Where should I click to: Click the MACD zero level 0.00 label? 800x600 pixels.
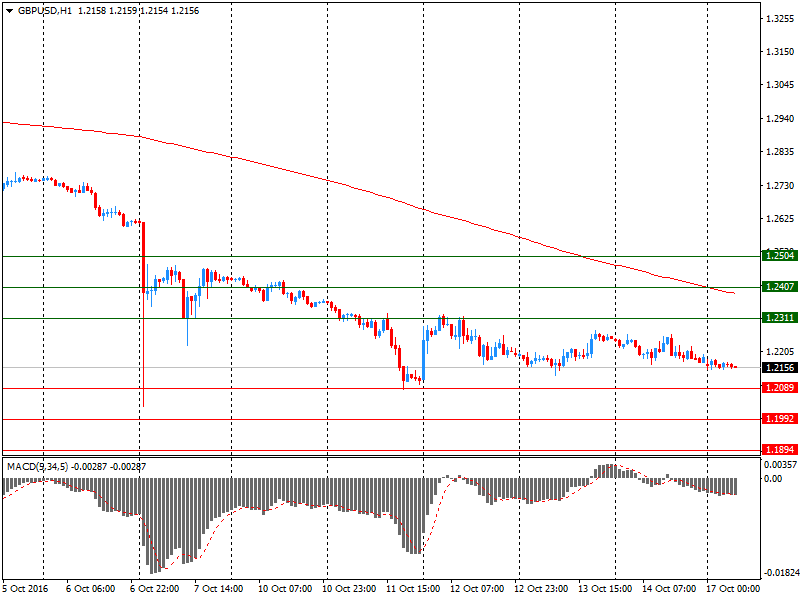(x=773, y=479)
